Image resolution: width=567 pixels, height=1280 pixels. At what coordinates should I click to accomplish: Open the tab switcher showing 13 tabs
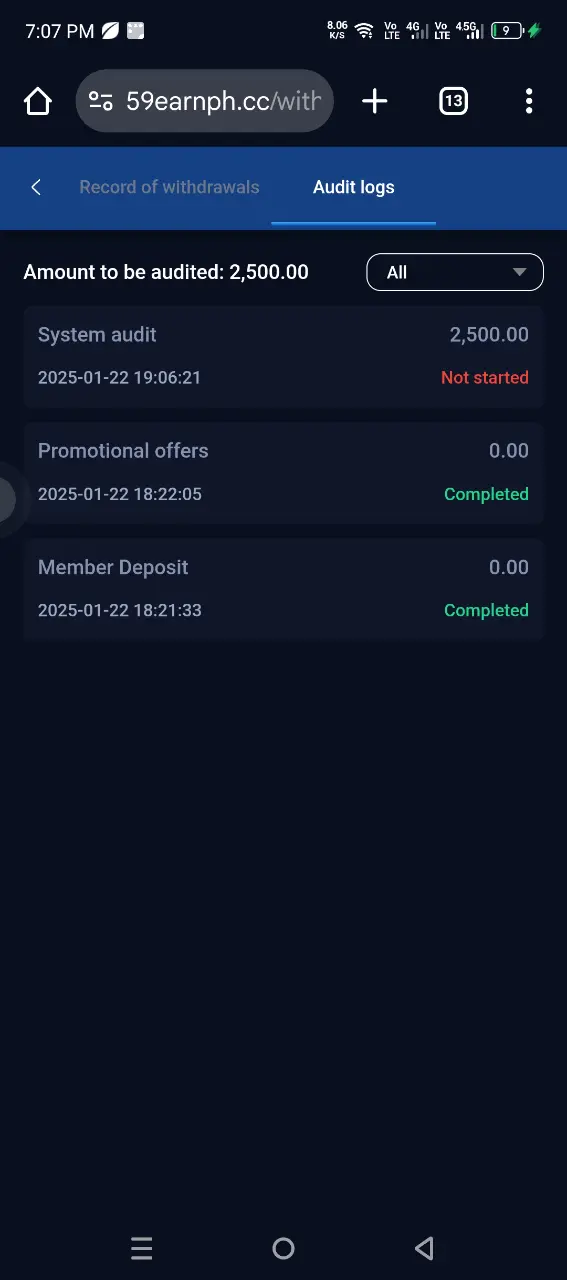(453, 101)
